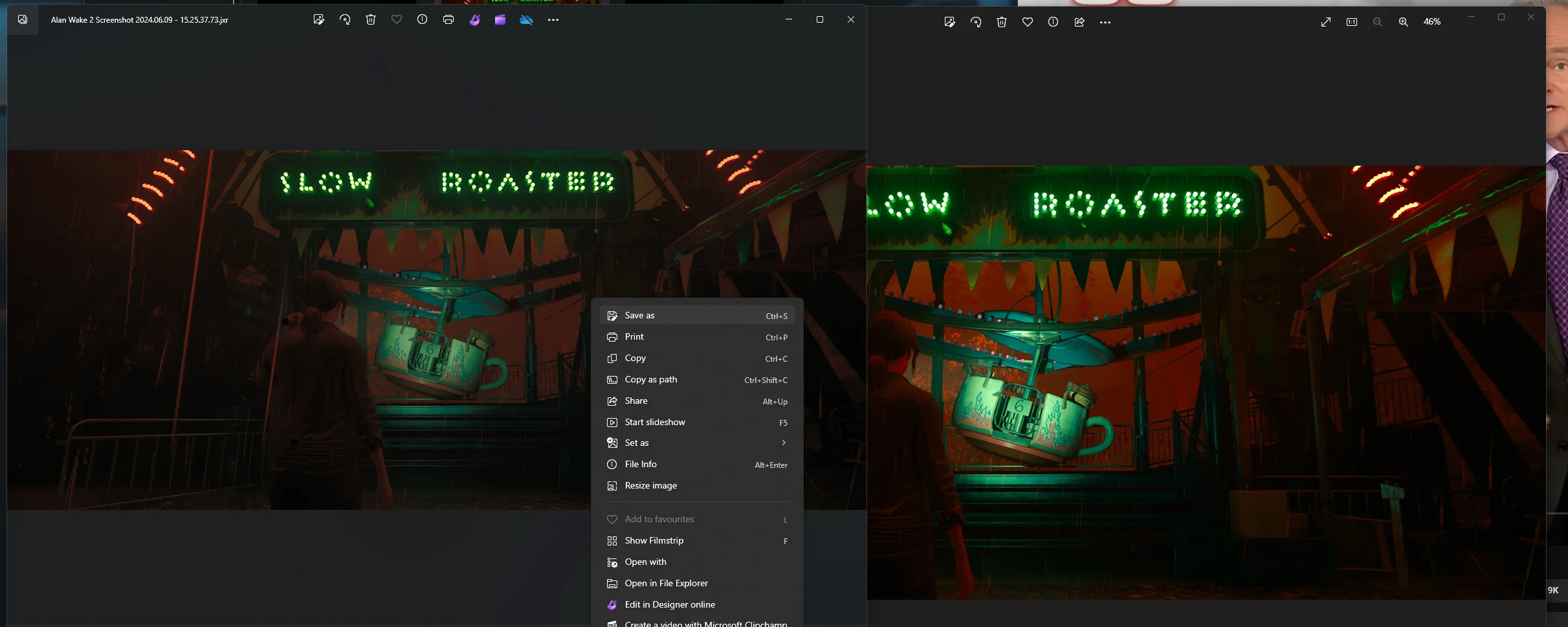This screenshot has height=627, width=1568.
Task: Click the Slow Roaster image in right window
Action: pyautogui.click(x=1206, y=382)
